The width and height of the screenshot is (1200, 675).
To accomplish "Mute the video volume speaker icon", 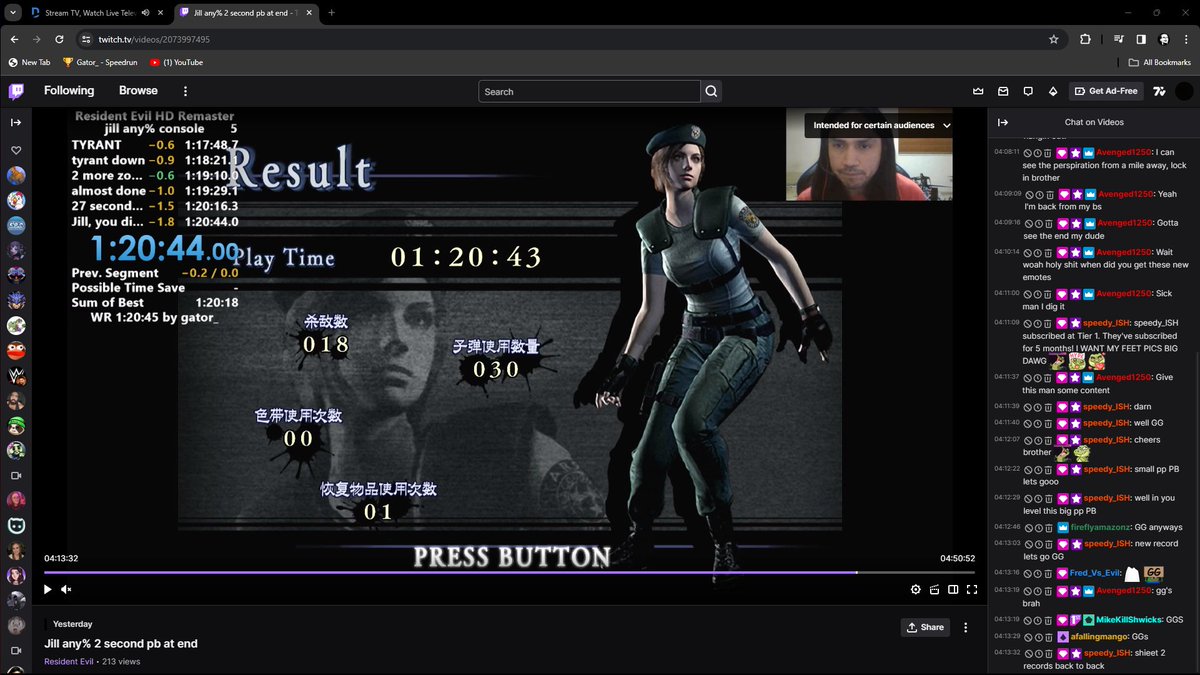I will [66, 589].
